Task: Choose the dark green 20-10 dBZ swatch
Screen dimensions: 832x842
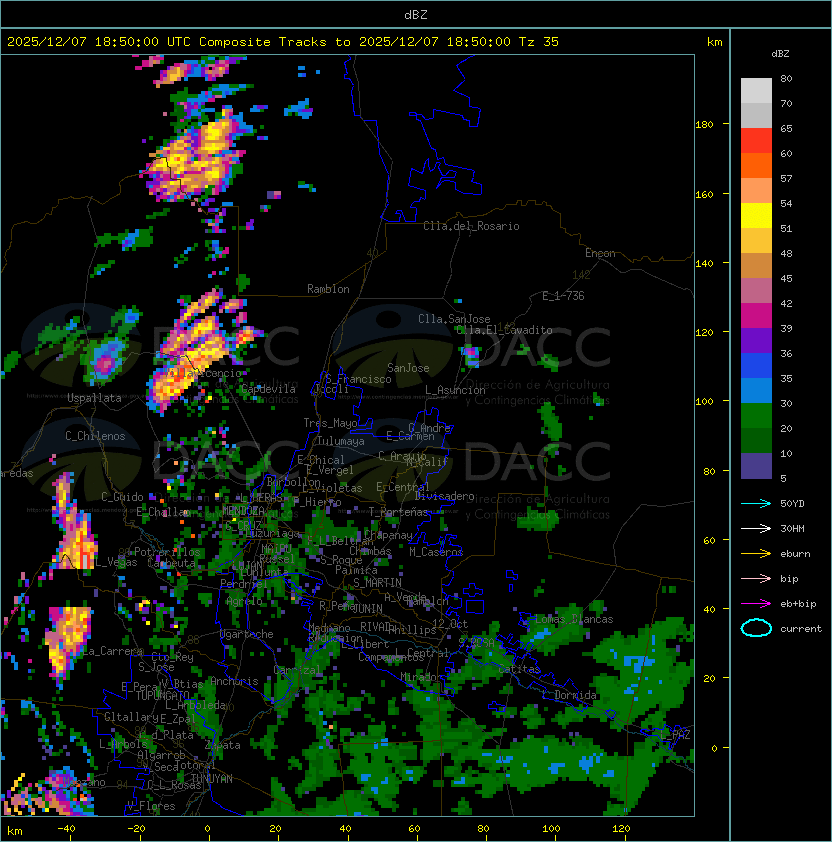Action: (756, 441)
